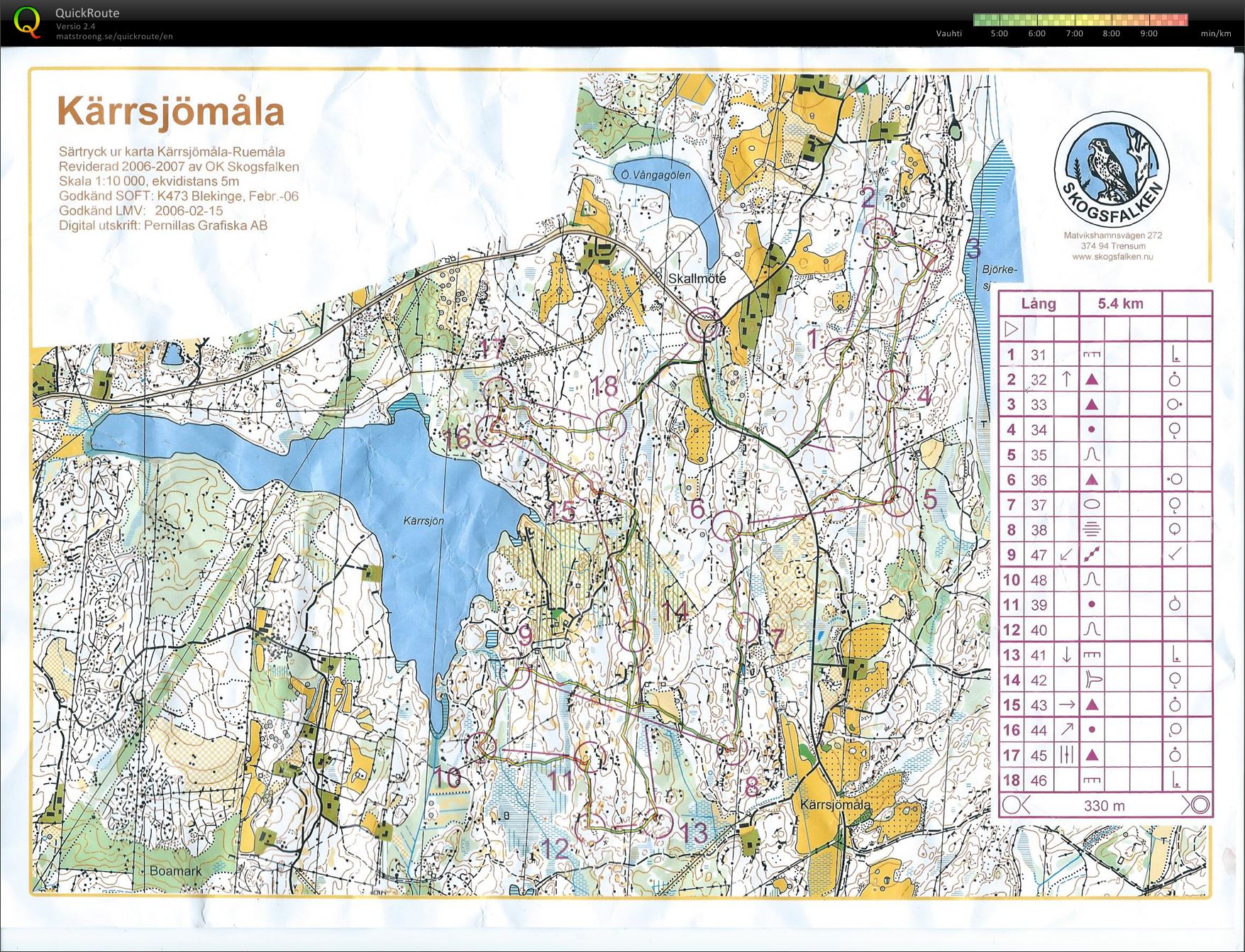Click the Vauhti pace label
The image size is (1245, 952).
coord(949,33)
